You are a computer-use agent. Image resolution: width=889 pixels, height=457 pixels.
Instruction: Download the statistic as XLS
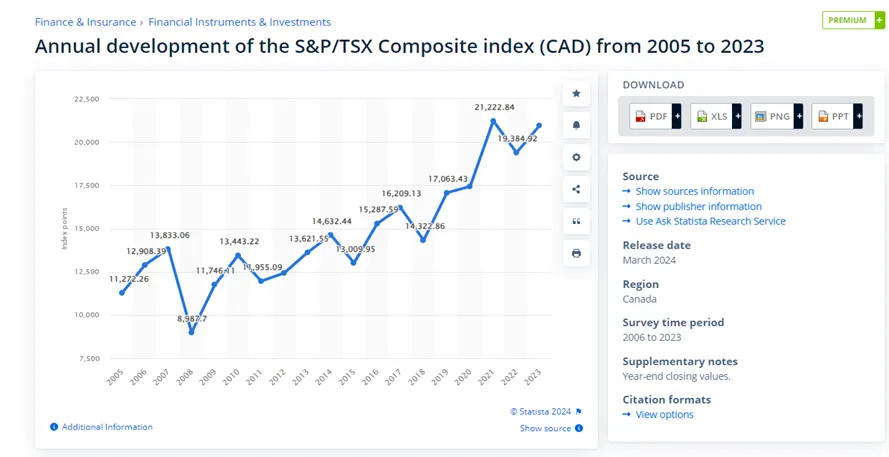tap(716, 116)
